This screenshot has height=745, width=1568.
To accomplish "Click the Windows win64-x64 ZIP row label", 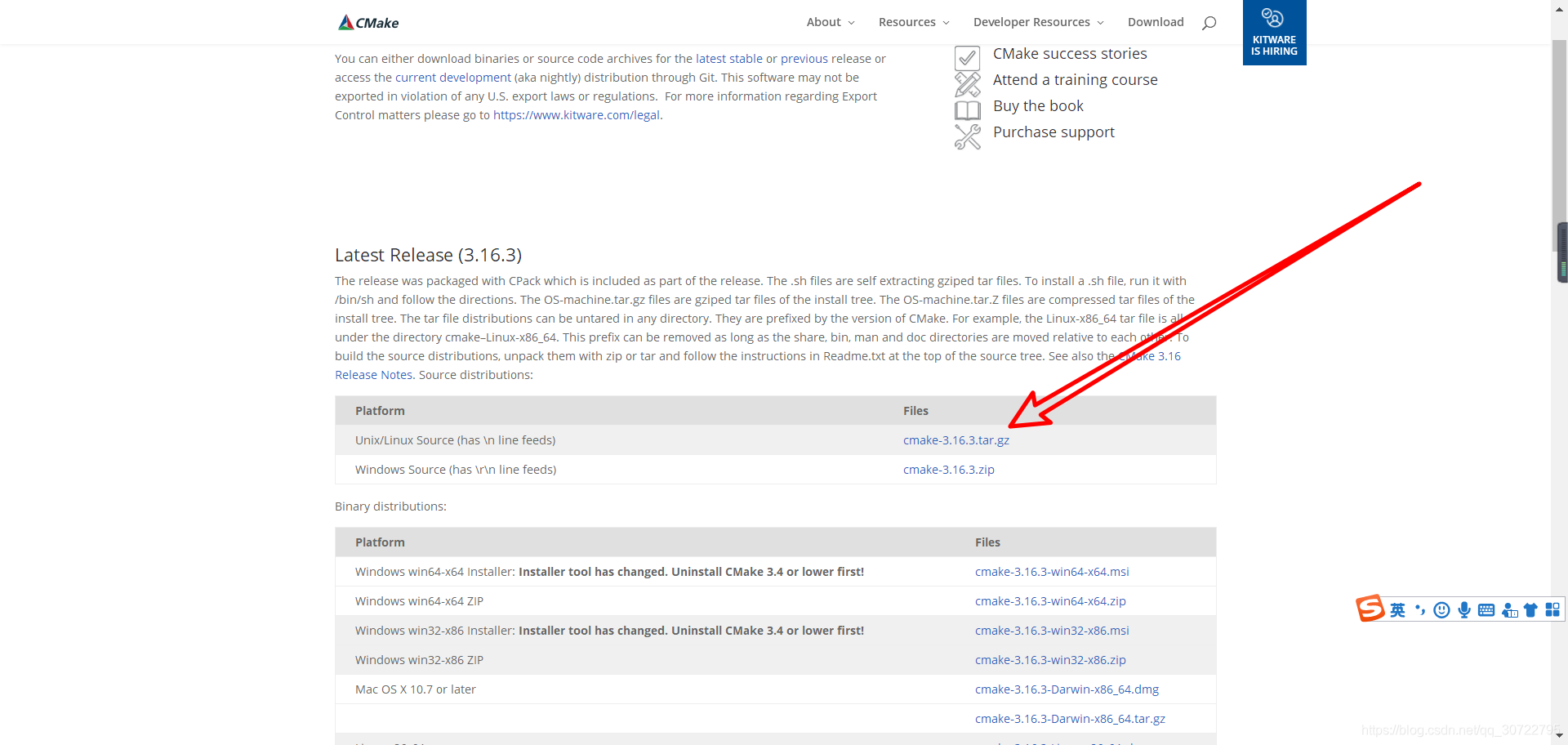I will 419,601.
